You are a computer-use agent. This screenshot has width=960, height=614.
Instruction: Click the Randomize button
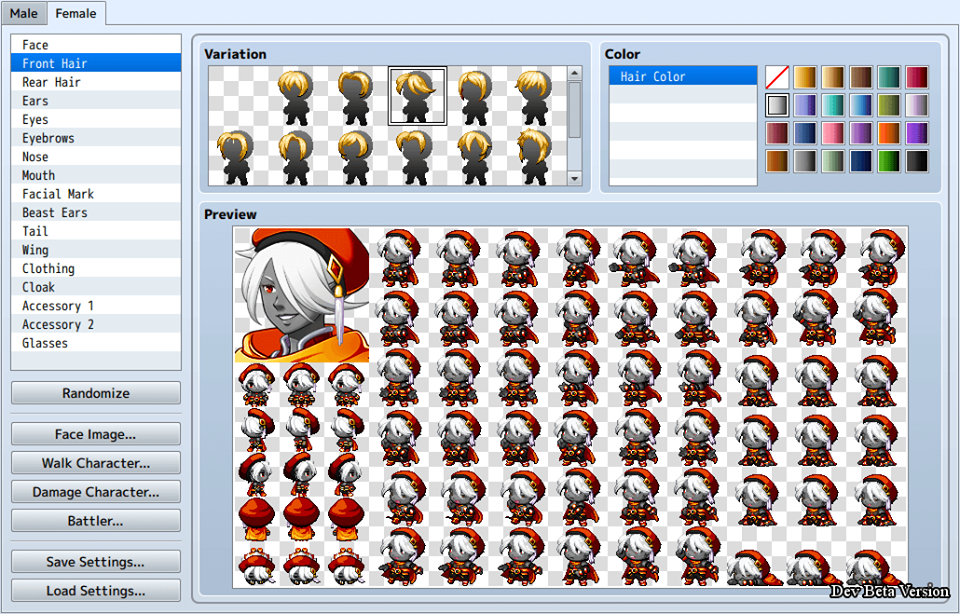coord(96,393)
